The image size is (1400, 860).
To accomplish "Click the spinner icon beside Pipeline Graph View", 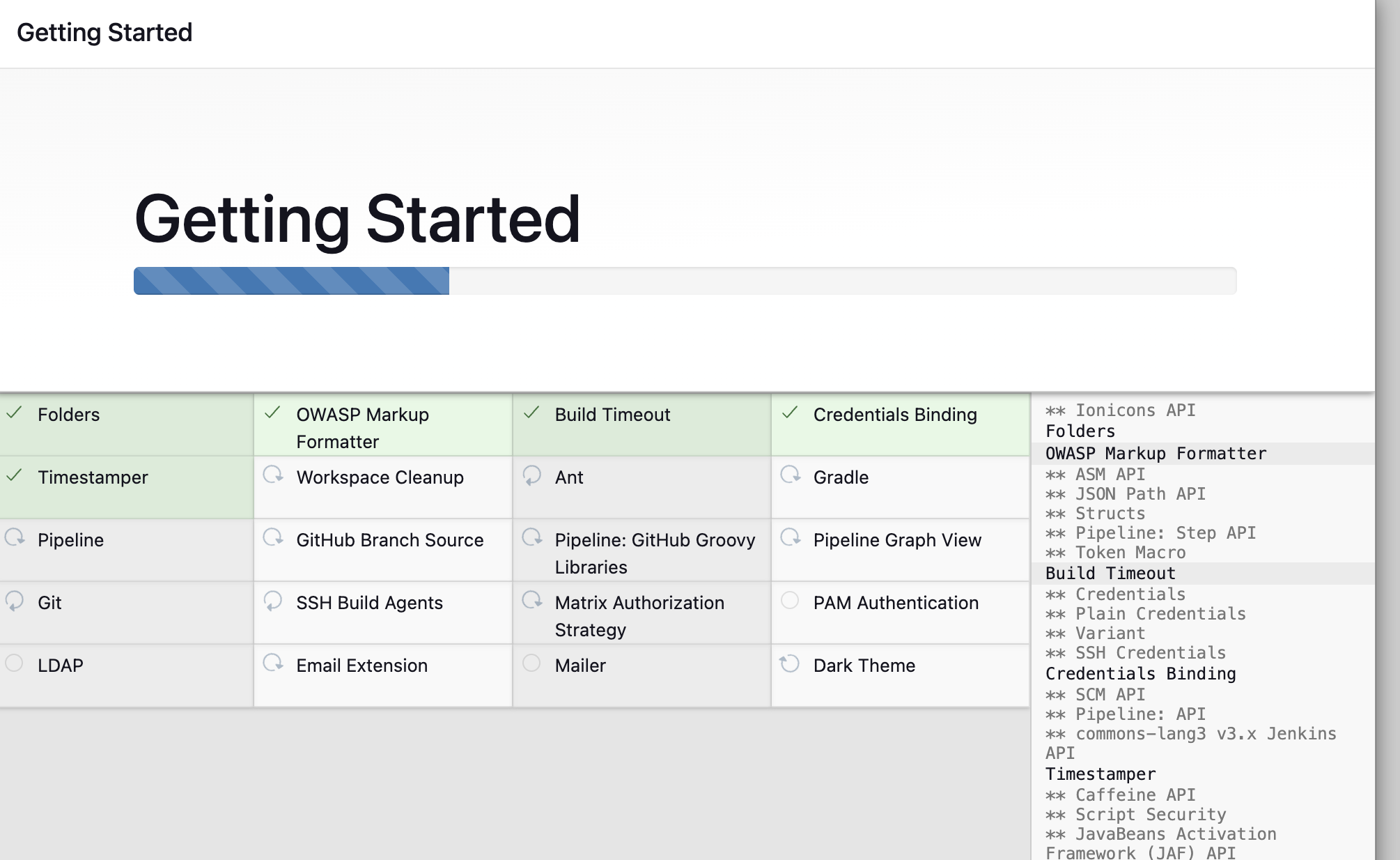I will (x=790, y=538).
